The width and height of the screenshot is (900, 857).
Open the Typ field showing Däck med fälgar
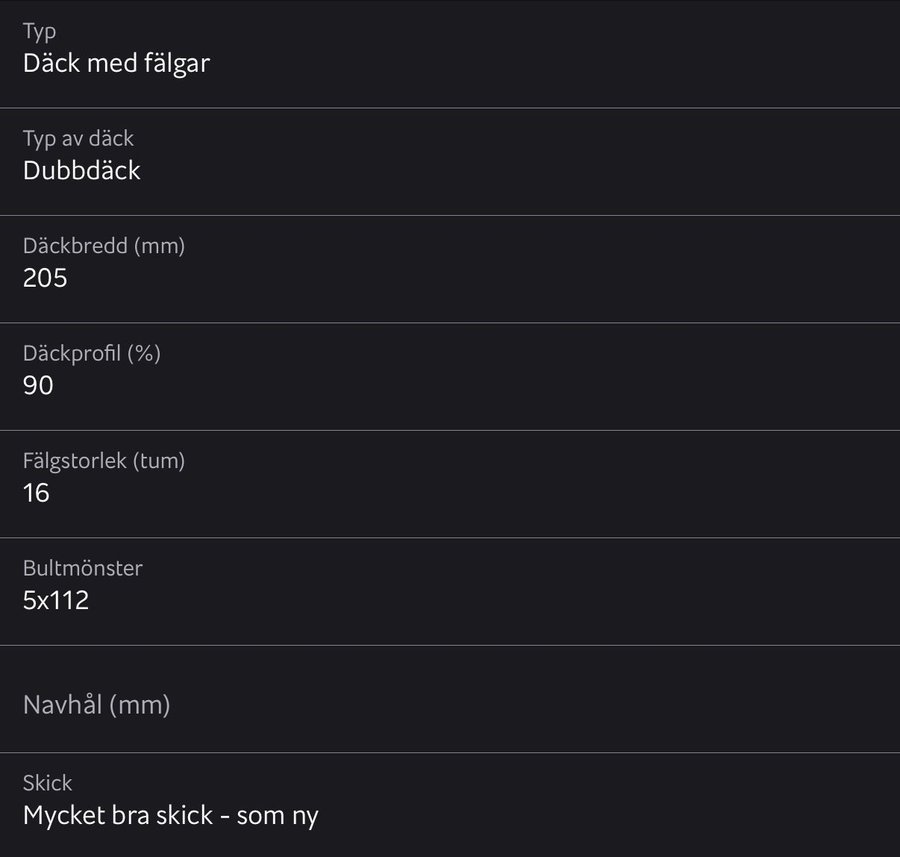click(450, 54)
